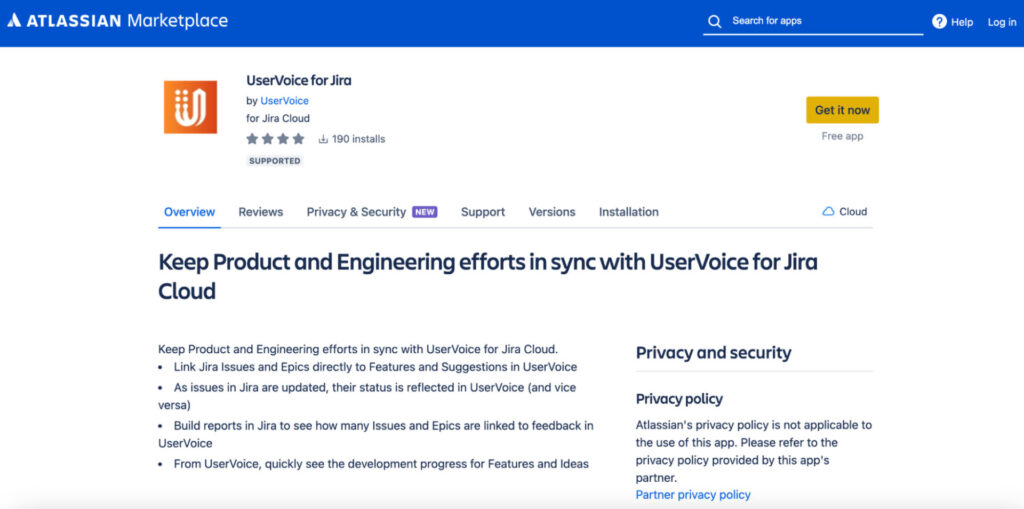
Task: Click the NEW badge on Privacy tab
Action: [424, 212]
